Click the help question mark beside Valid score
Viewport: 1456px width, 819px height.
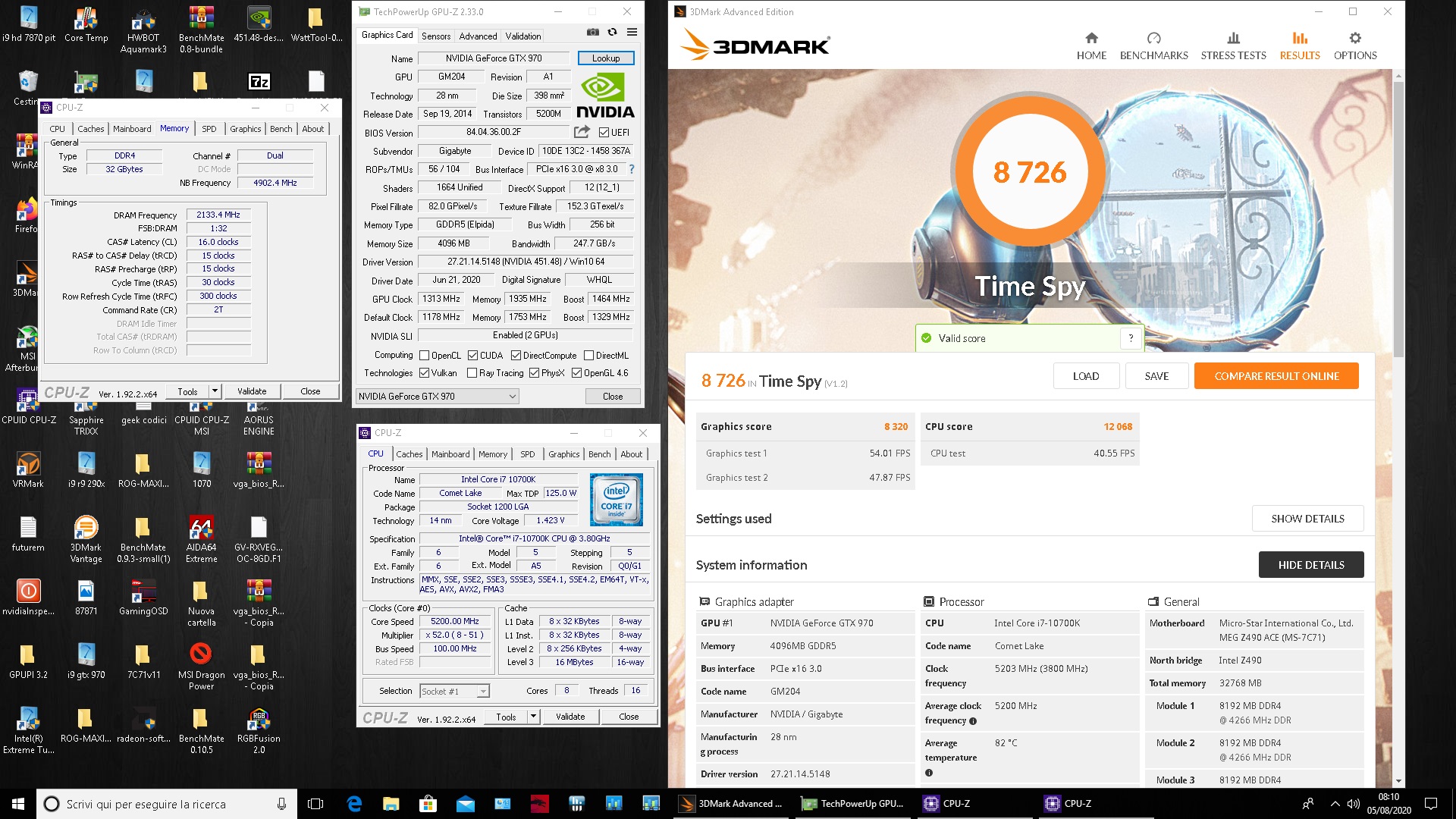[1131, 338]
